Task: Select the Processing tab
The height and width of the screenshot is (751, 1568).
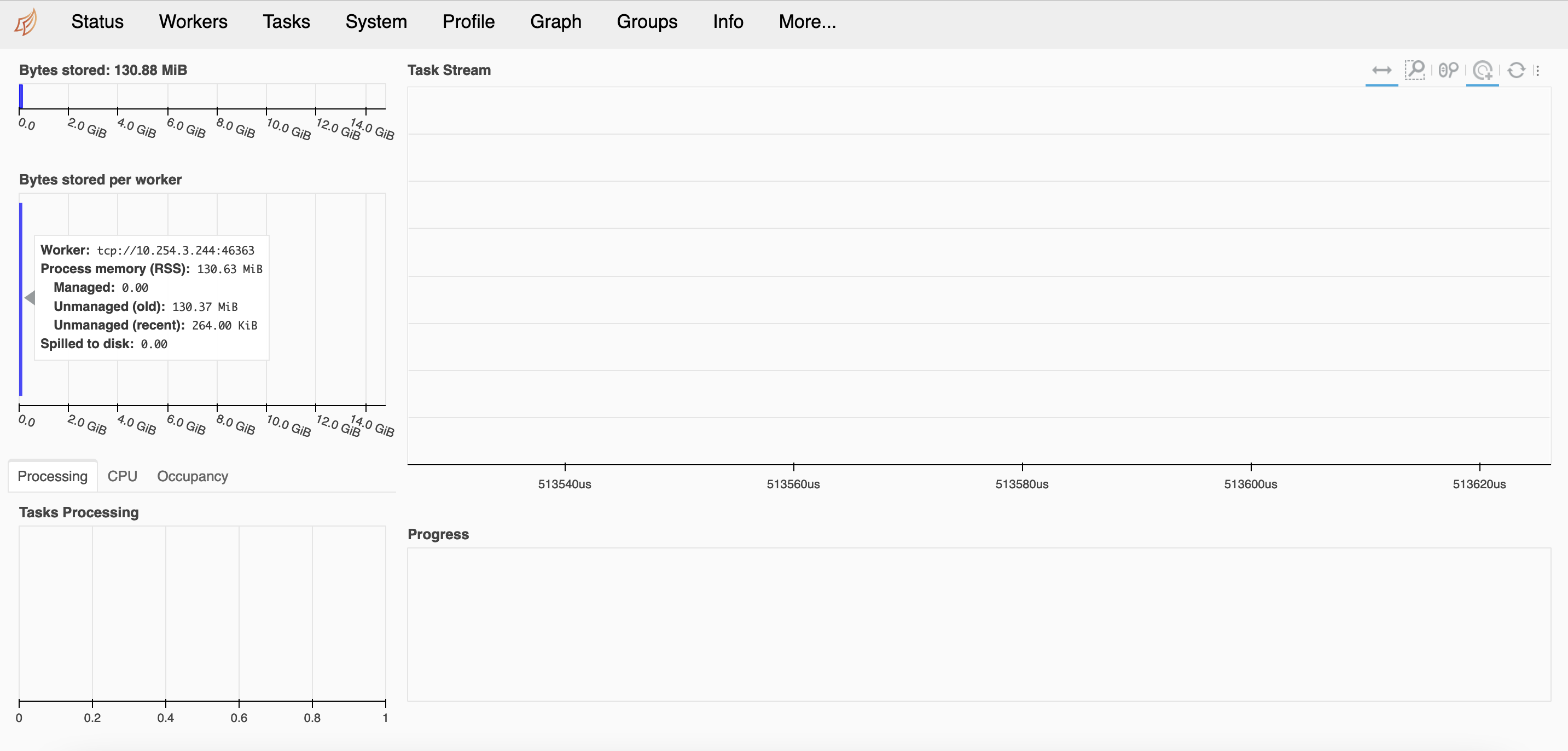Action: pos(53,476)
